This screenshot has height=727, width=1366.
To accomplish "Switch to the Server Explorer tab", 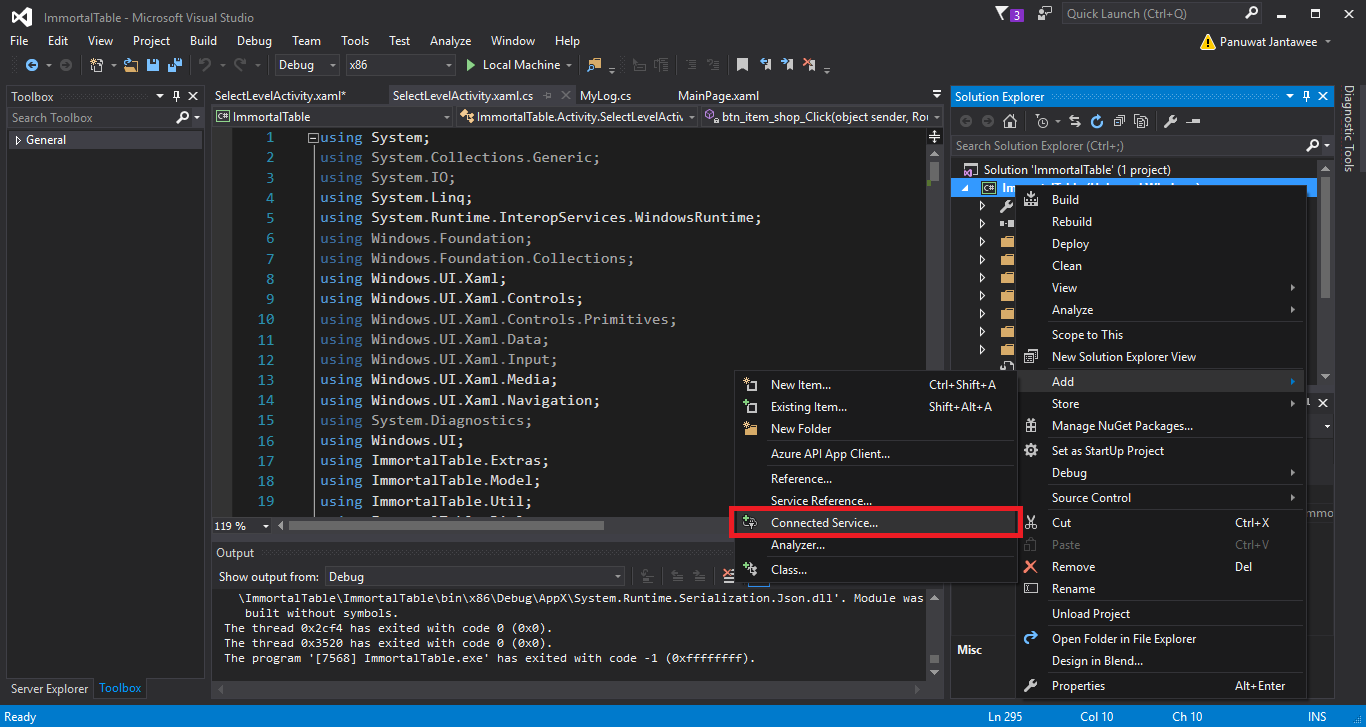I will pos(50,689).
